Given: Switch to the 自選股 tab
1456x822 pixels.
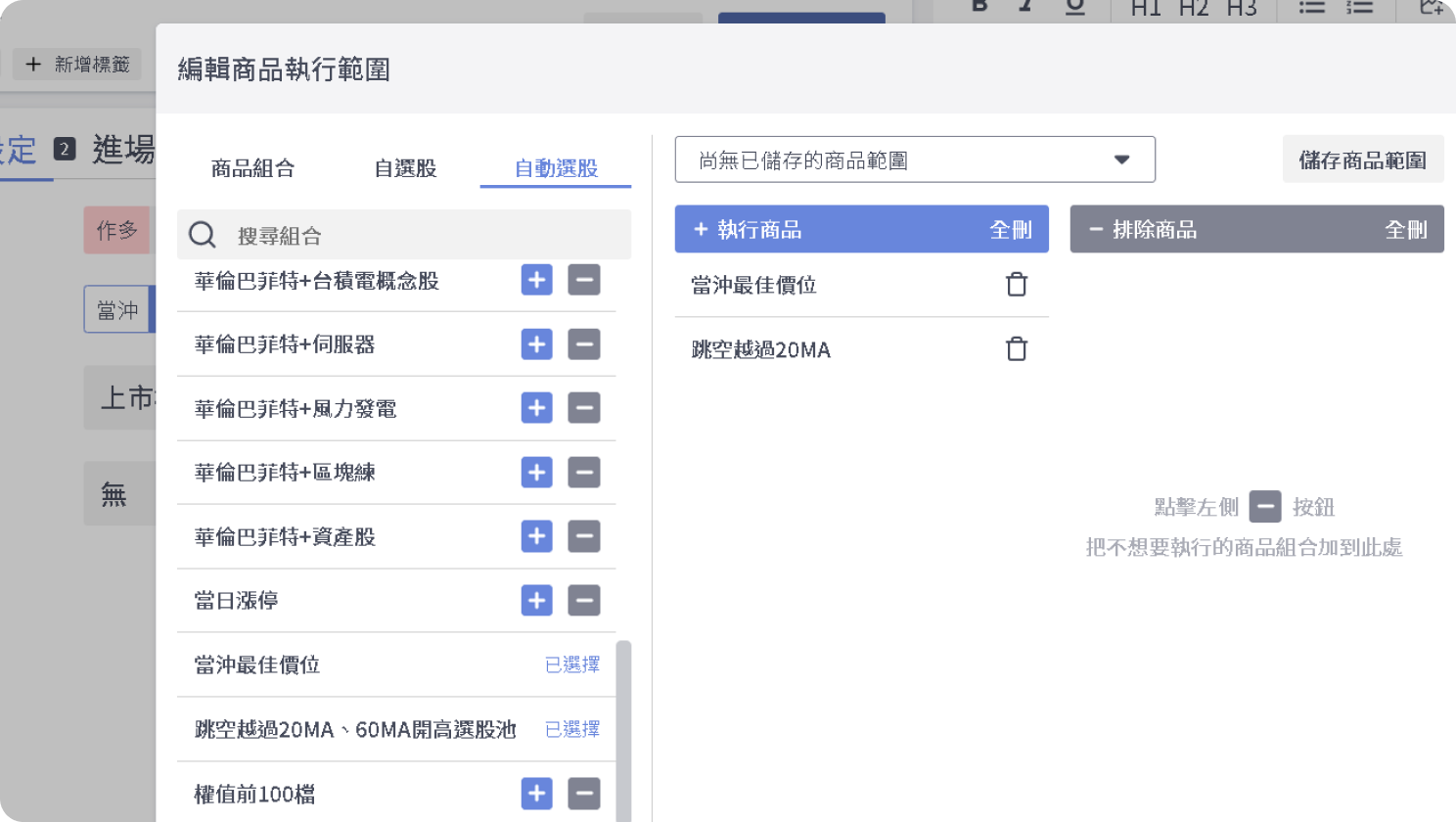Looking at the screenshot, I should (x=405, y=168).
